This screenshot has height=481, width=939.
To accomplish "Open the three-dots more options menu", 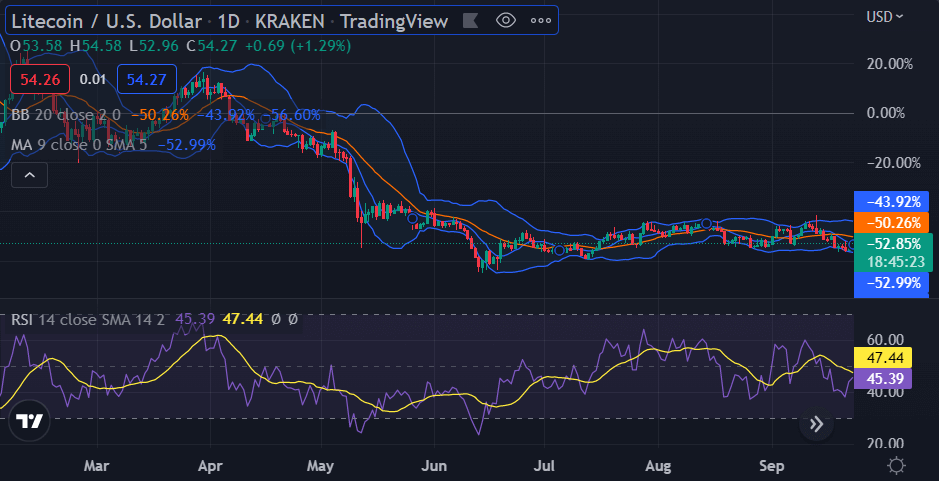I will [x=541, y=22].
